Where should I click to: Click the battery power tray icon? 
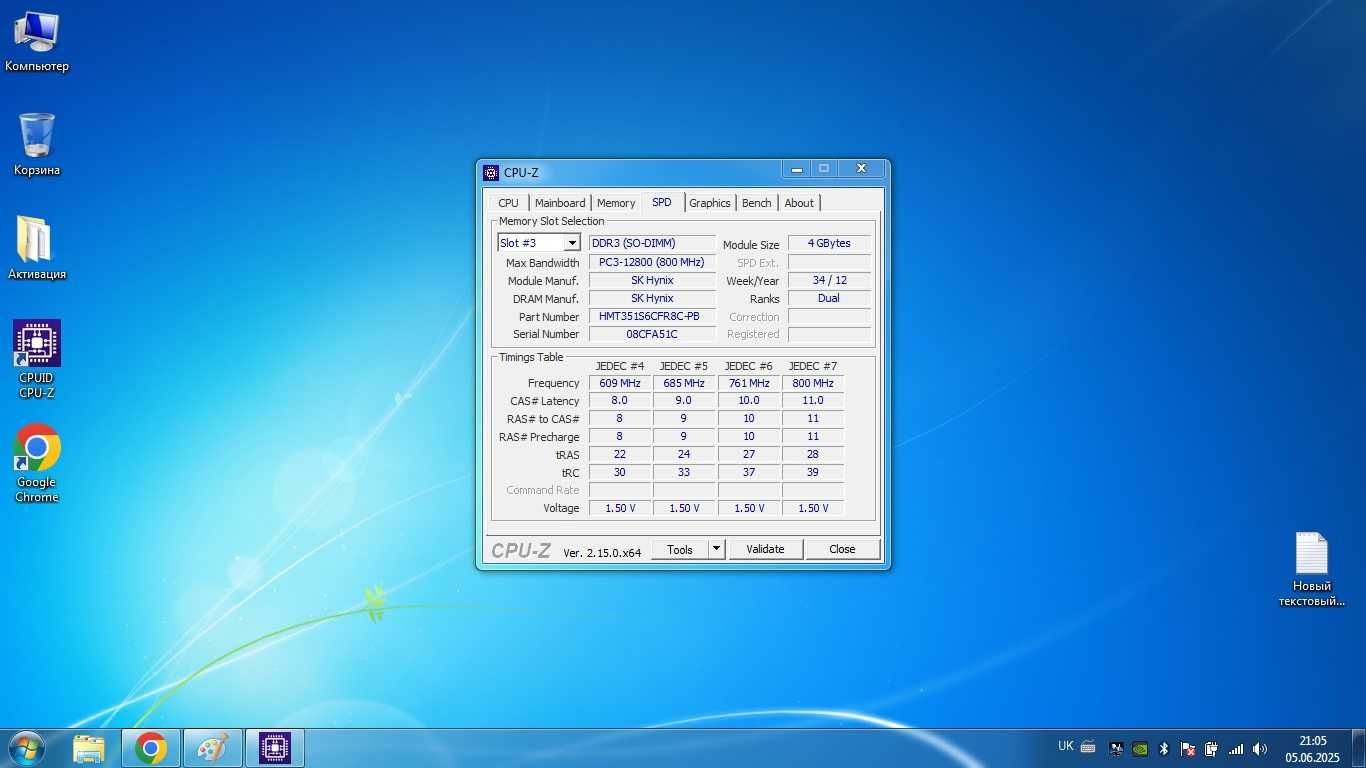pyautogui.click(x=1211, y=748)
